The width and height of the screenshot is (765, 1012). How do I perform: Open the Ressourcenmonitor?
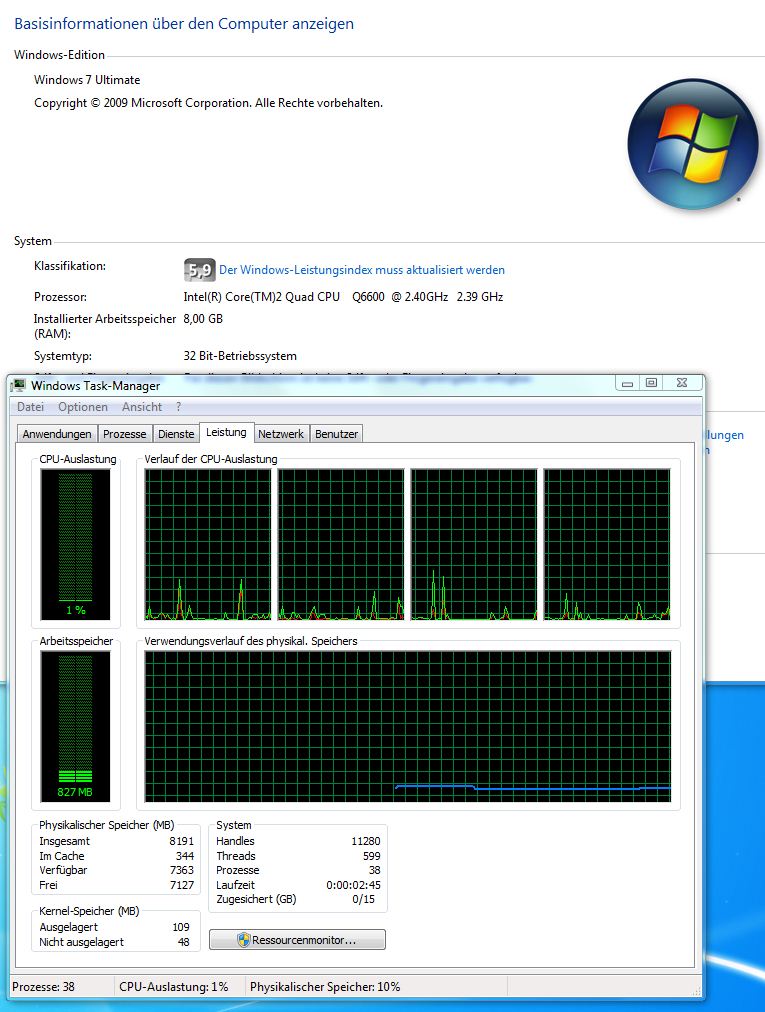(298, 940)
